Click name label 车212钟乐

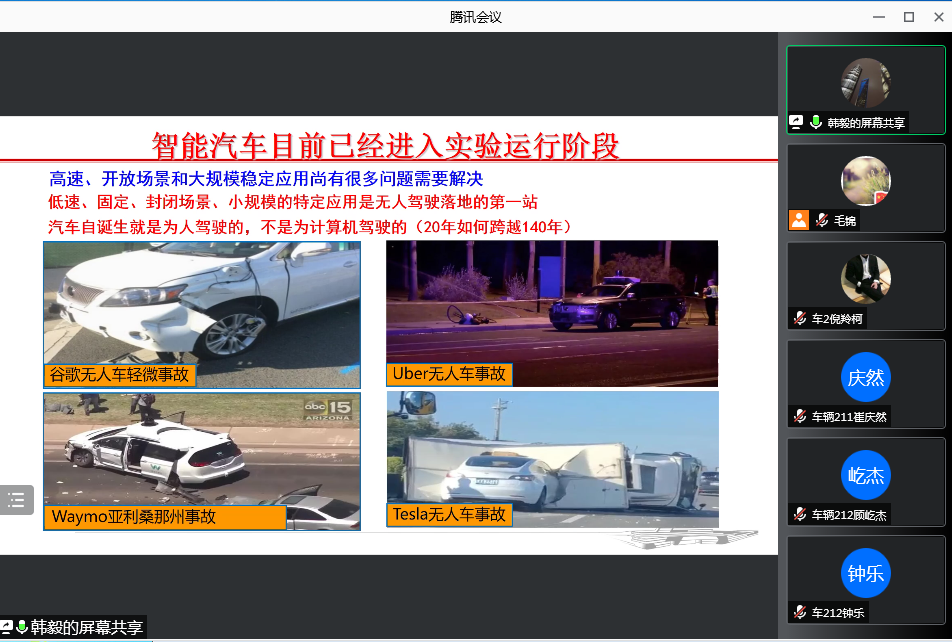coord(838,613)
